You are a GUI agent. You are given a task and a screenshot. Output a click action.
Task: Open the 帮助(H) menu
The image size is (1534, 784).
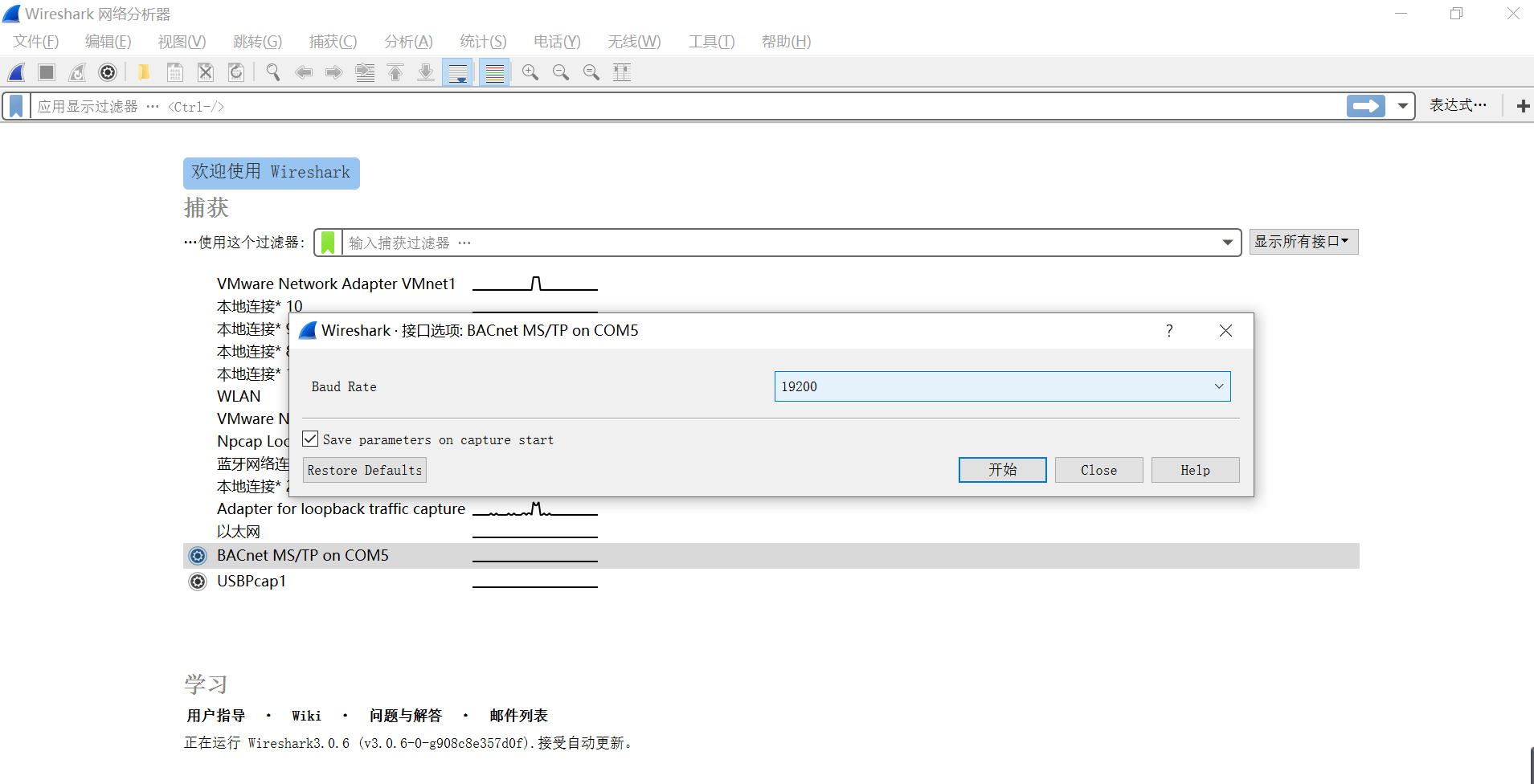(x=787, y=42)
